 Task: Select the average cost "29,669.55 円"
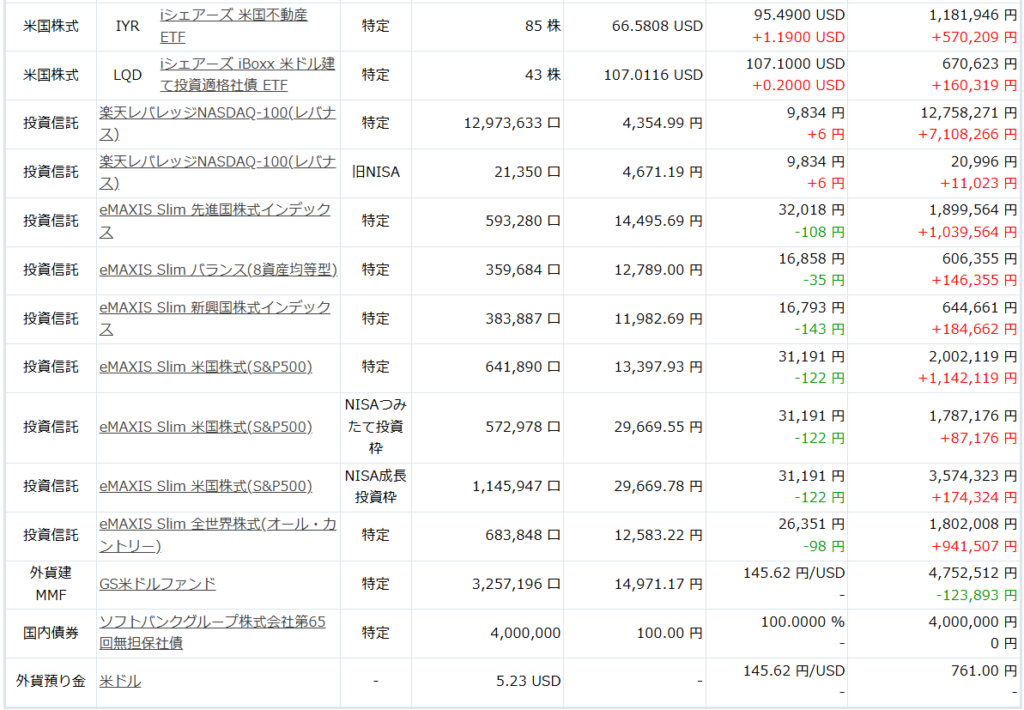tap(658, 427)
